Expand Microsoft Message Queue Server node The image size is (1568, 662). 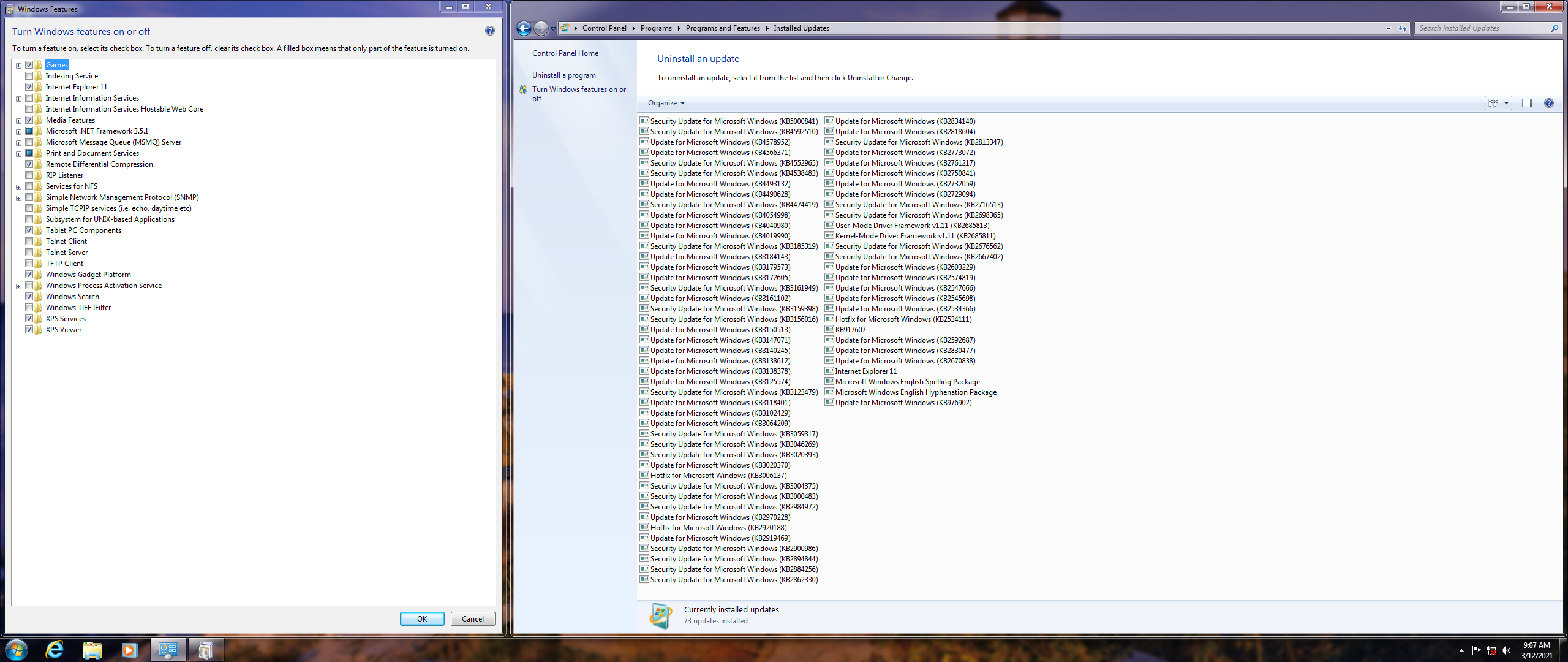(x=18, y=143)
